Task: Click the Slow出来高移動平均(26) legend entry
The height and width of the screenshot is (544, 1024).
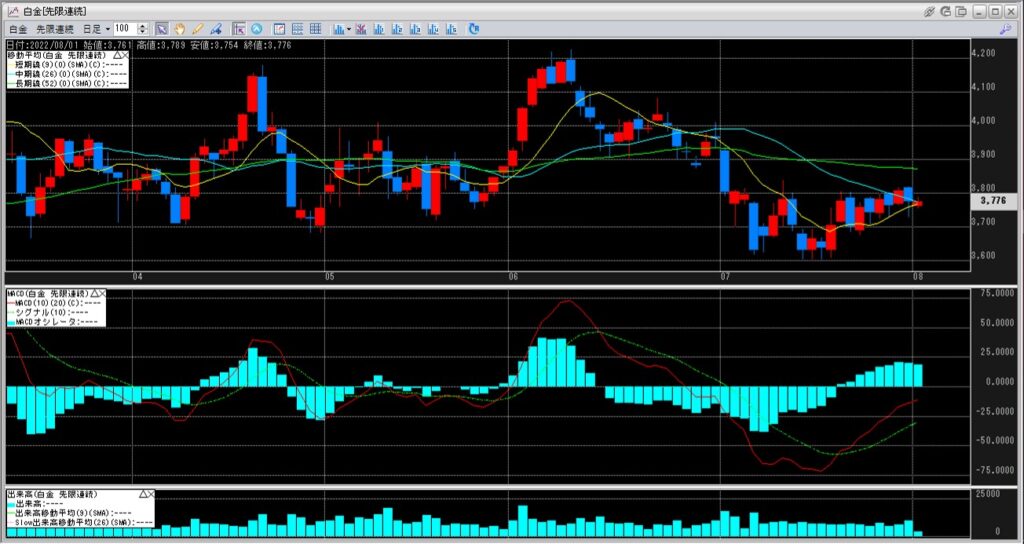Action: [80, 522]
